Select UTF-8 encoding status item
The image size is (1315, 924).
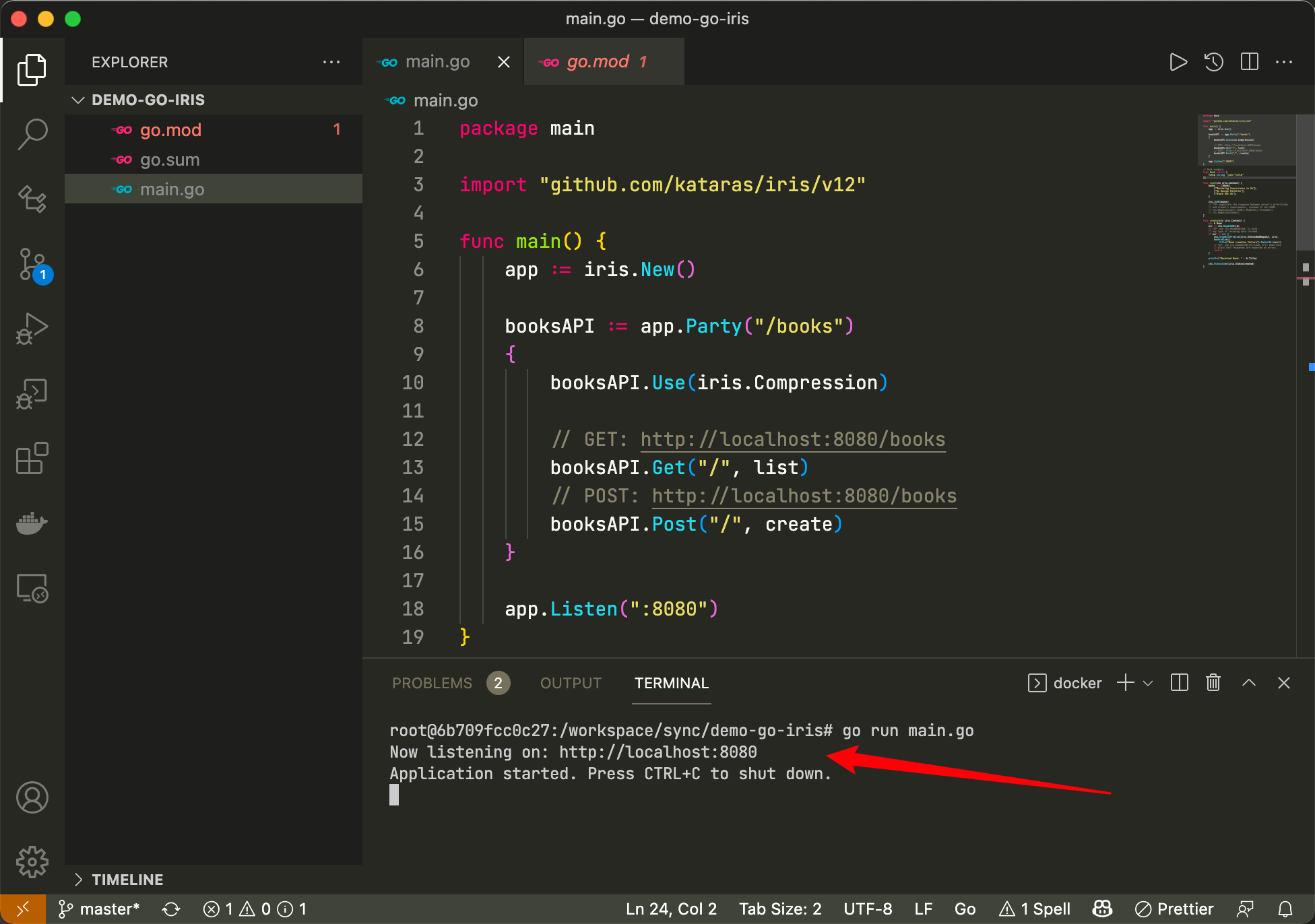(x=868, y=909)
